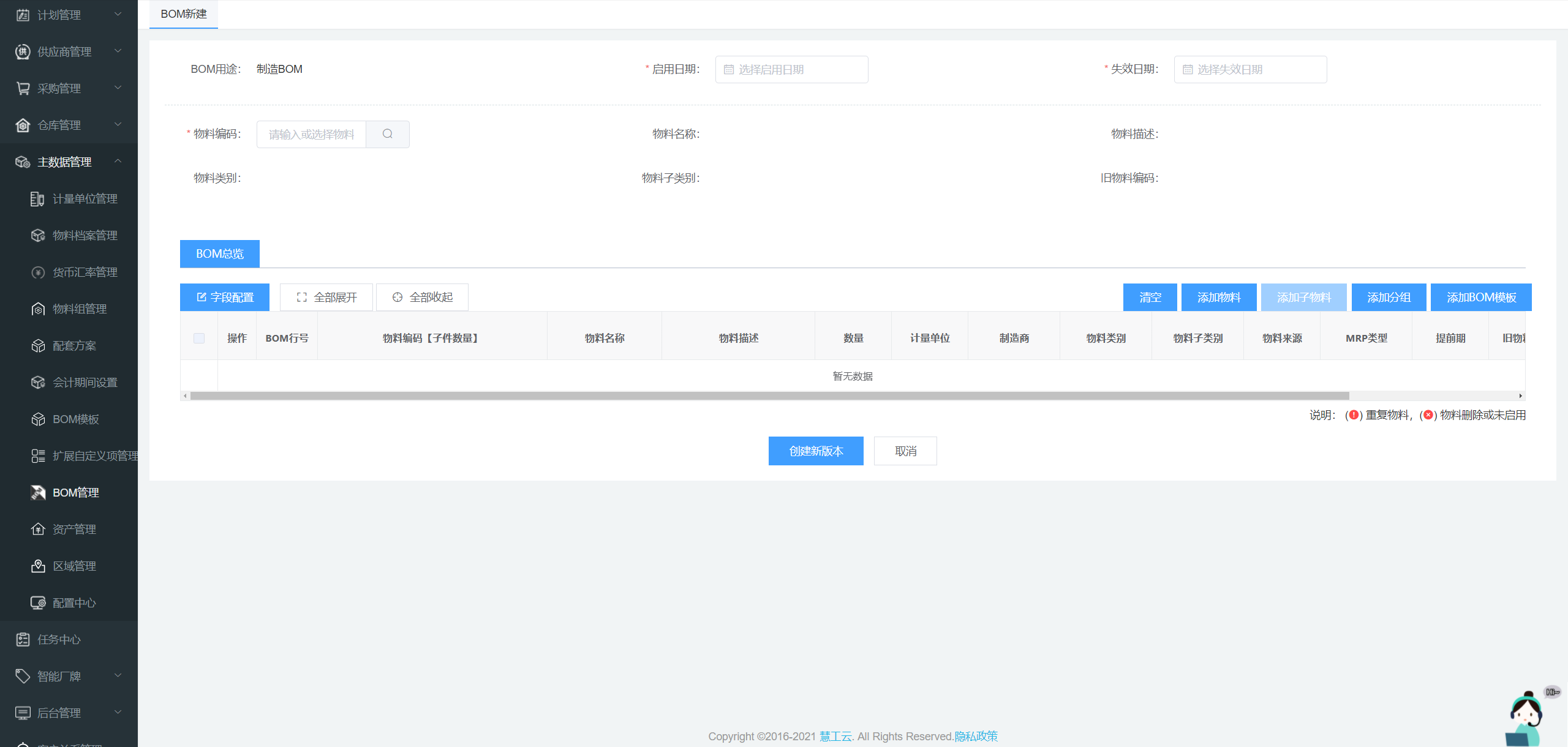Screen dimensions: 1568x747
Task: Click the BOM模板 cube icon in sidebar
Action: [37, 419]
